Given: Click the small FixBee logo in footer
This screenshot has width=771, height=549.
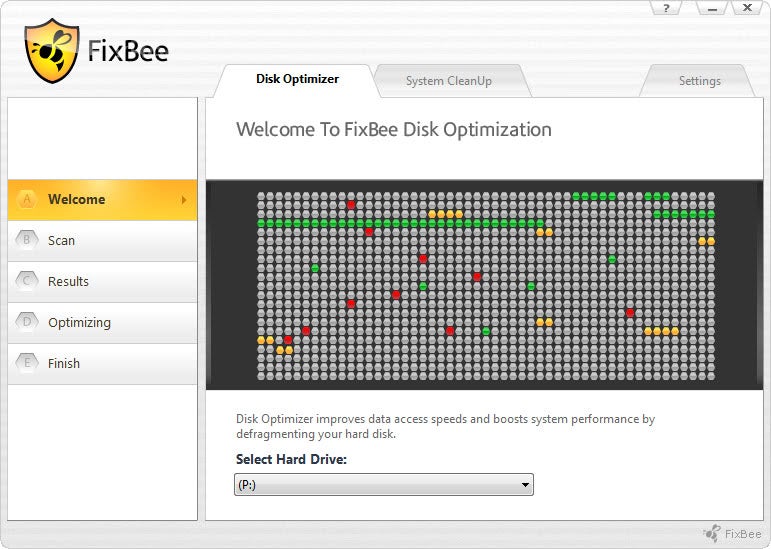Looking at the screenshot, I should 712,533.
